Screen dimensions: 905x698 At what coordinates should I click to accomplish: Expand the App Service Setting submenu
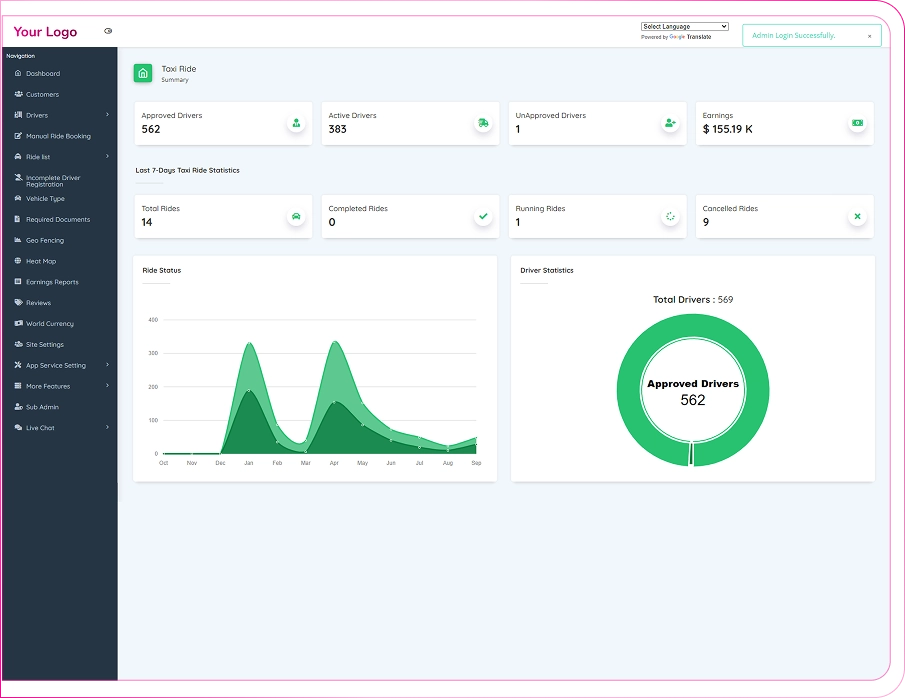[60, 365]
